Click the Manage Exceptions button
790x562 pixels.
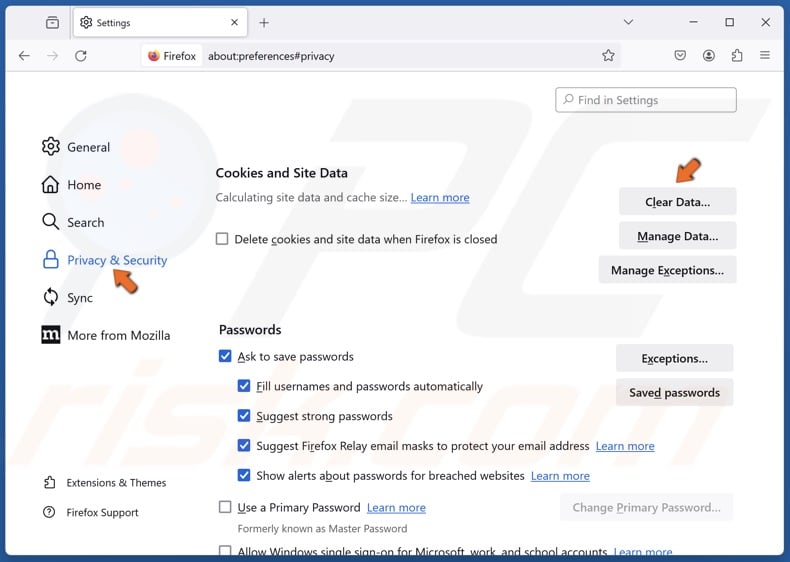click(x=668, y=270)
